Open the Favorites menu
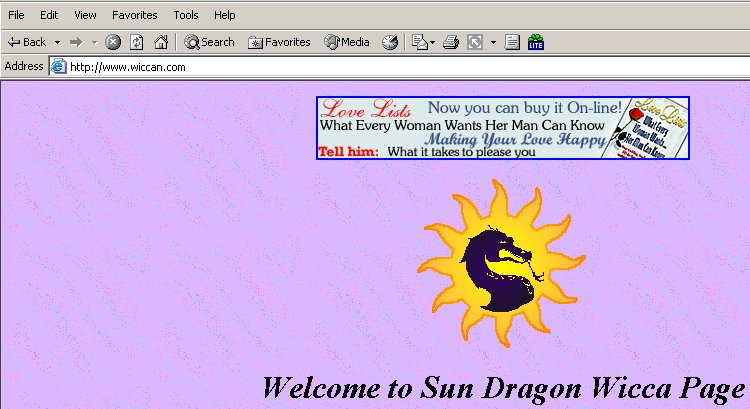The height and width of the screenshot is (409, 750). coord(134,15)
